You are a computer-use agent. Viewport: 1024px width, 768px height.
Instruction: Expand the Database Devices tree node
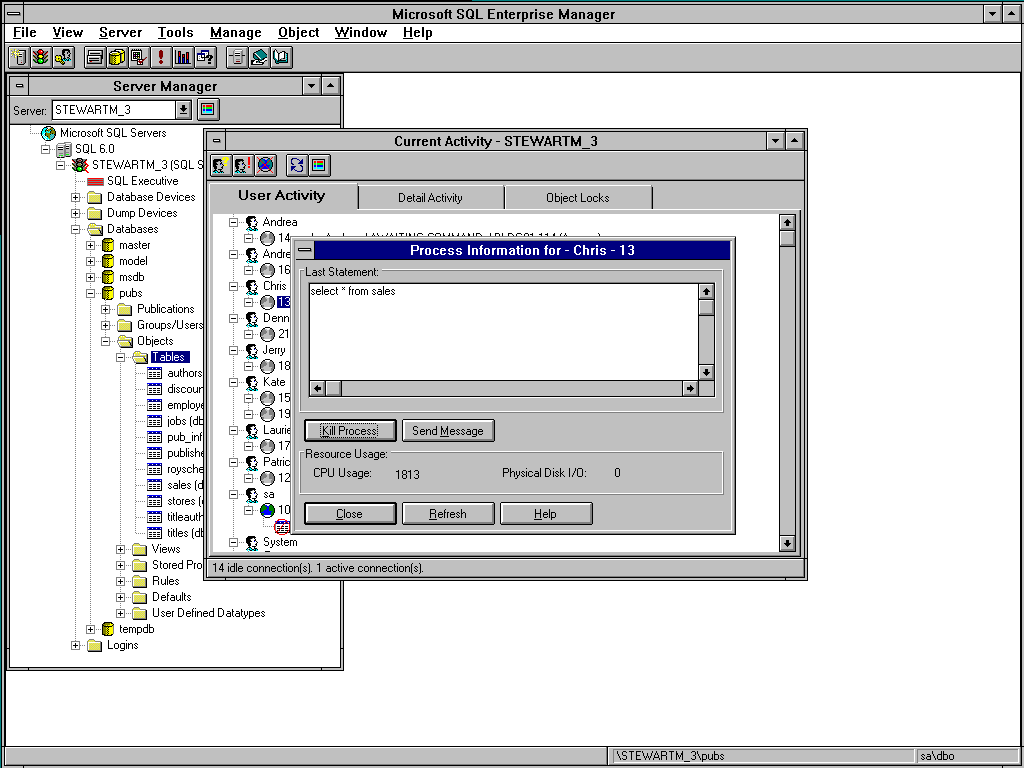76,197
